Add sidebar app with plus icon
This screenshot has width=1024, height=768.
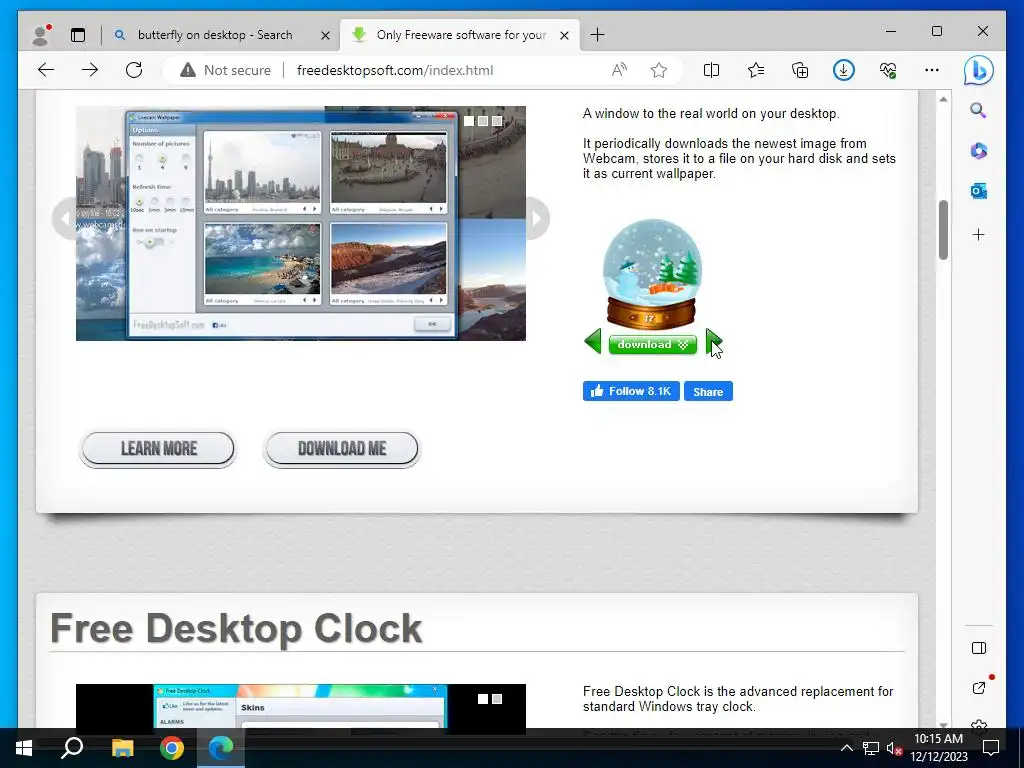tap(978, 234)
